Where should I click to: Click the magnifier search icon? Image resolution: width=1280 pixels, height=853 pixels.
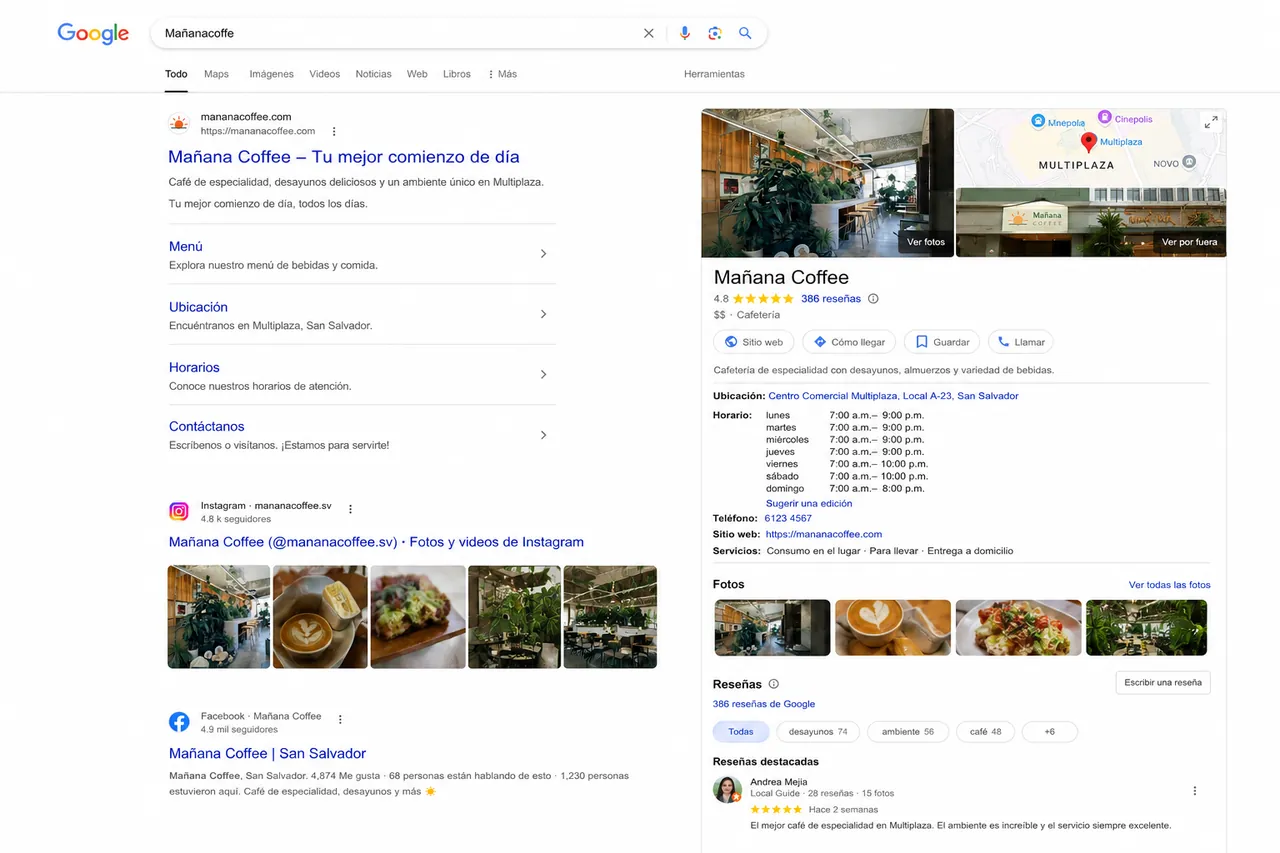(x=745, y=33)
